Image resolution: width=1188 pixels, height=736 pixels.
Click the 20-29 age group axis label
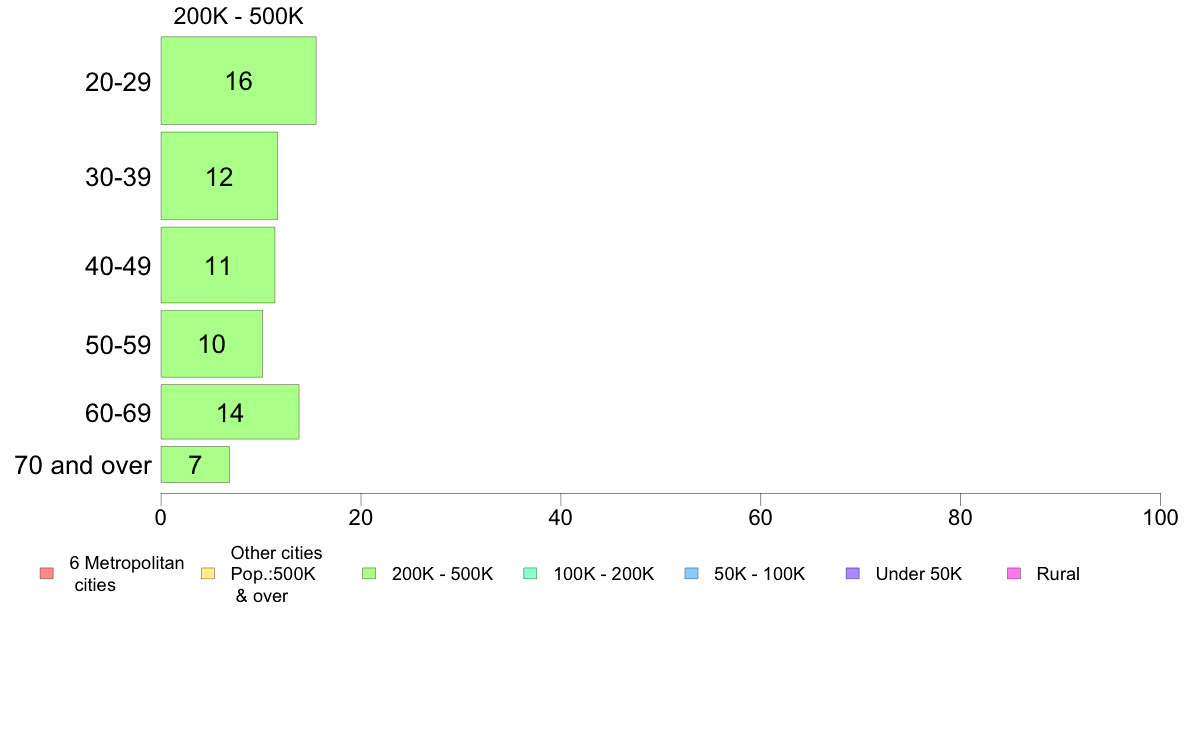point(118,82)
